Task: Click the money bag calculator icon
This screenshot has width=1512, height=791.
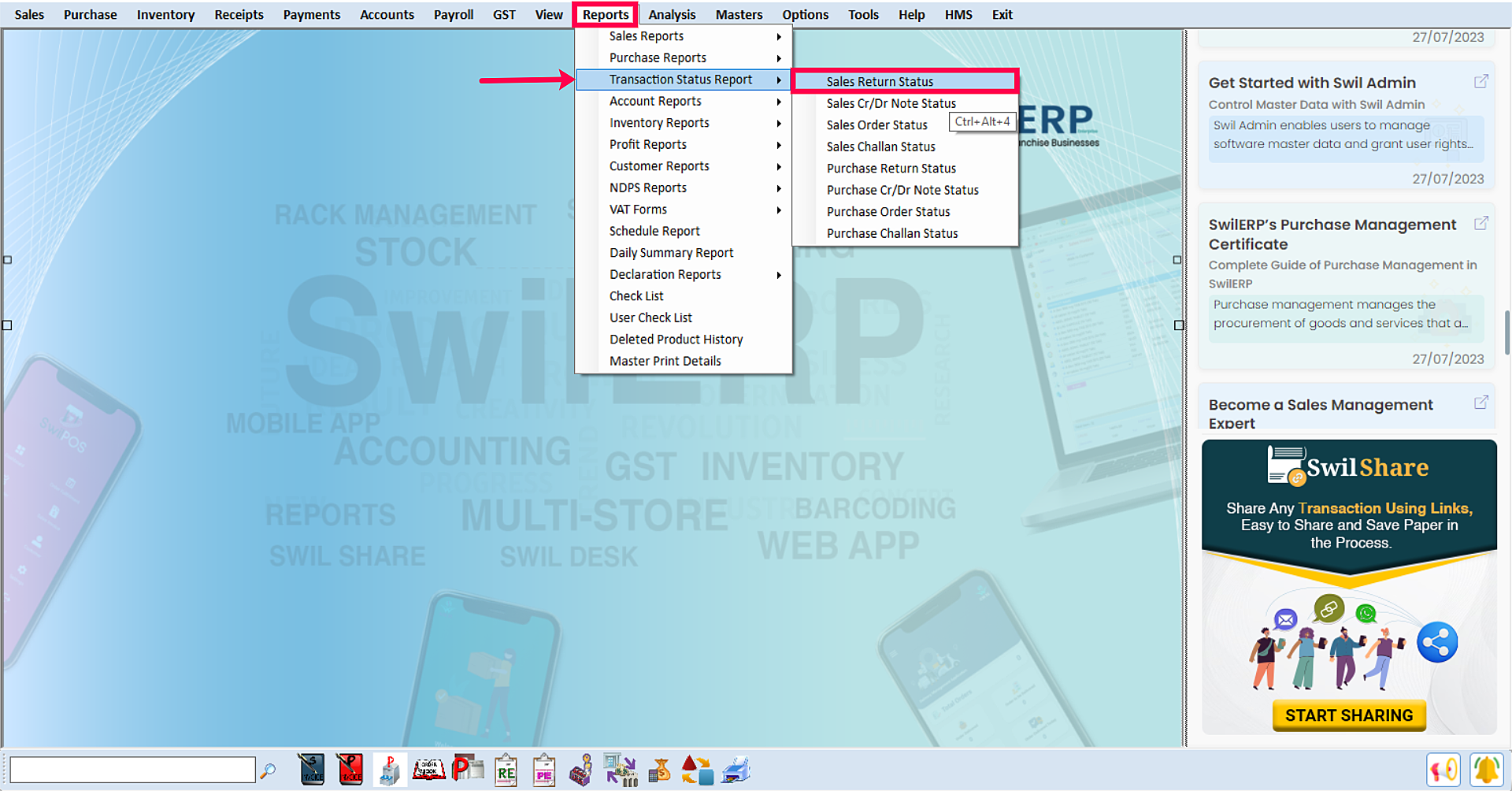Action: click(x=659, y=770)
